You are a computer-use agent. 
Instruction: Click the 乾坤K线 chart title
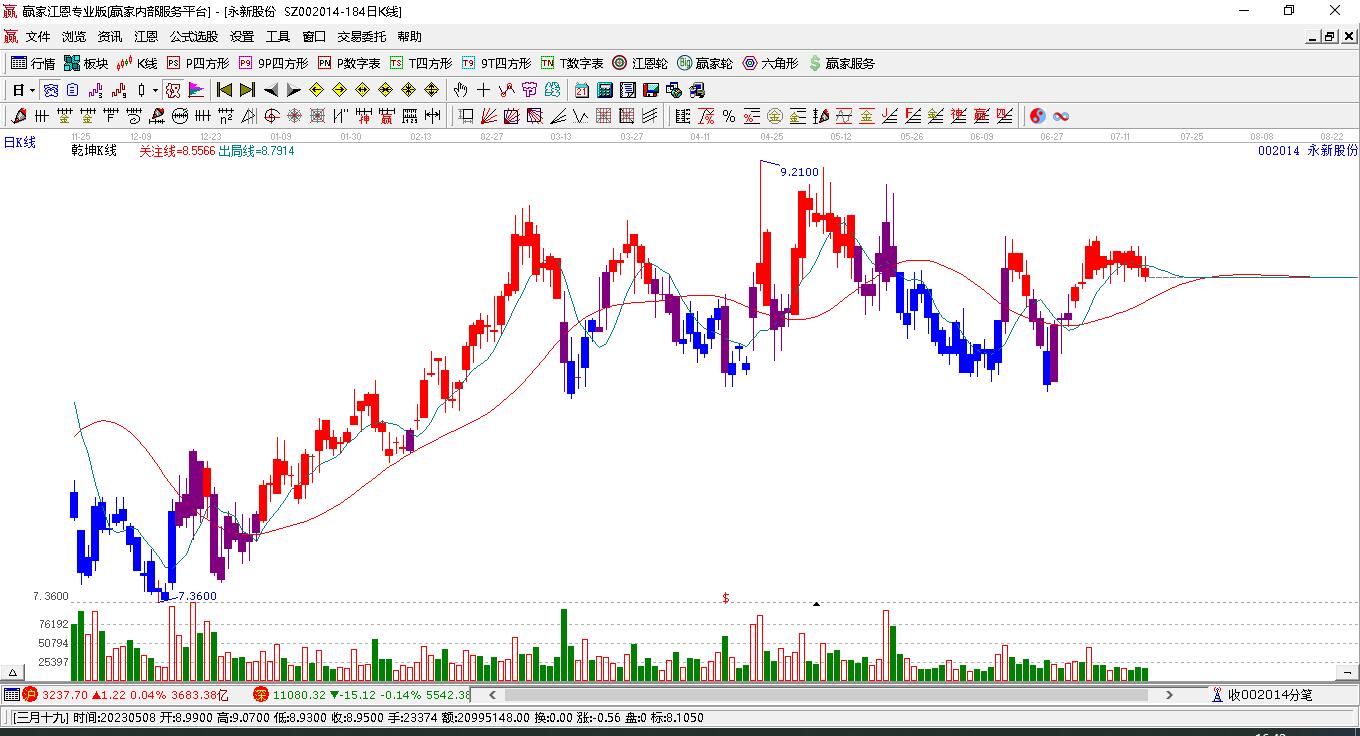pos(94,151)
